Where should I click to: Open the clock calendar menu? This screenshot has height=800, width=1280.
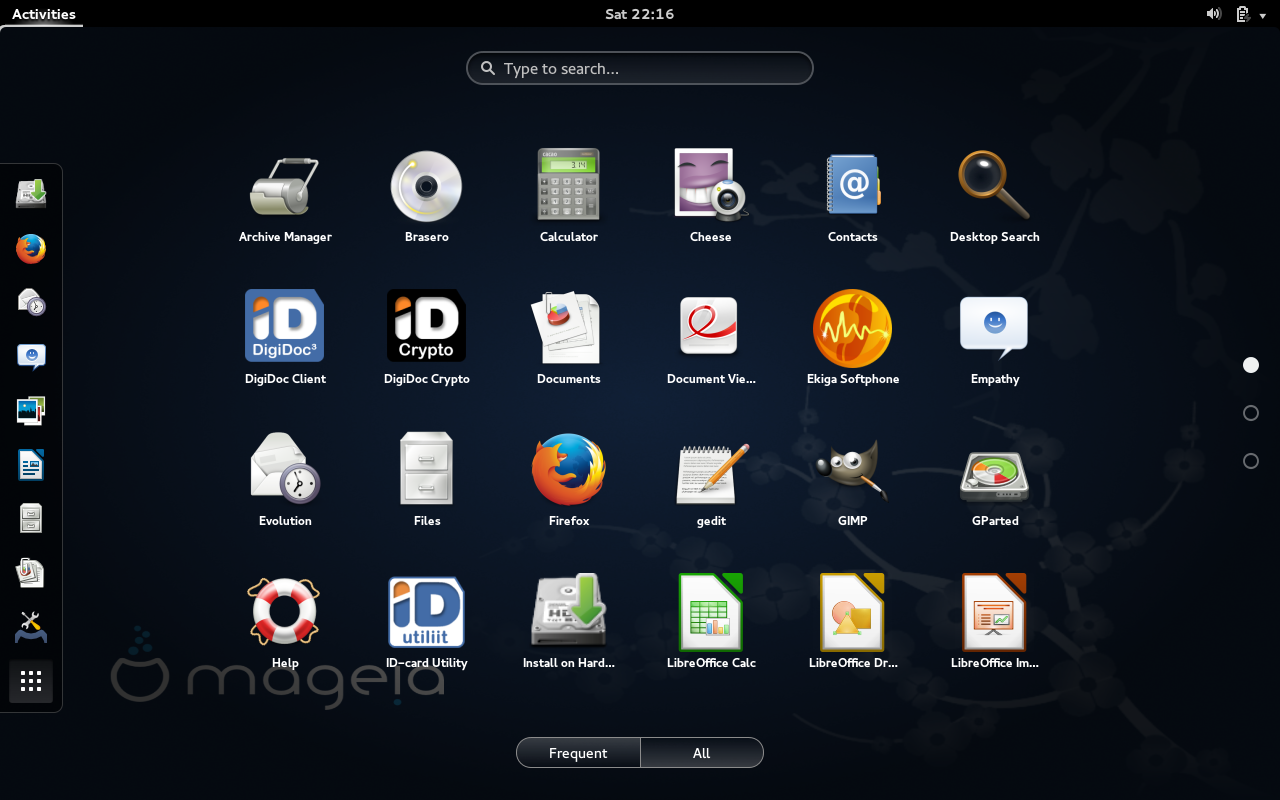[640, 14]
